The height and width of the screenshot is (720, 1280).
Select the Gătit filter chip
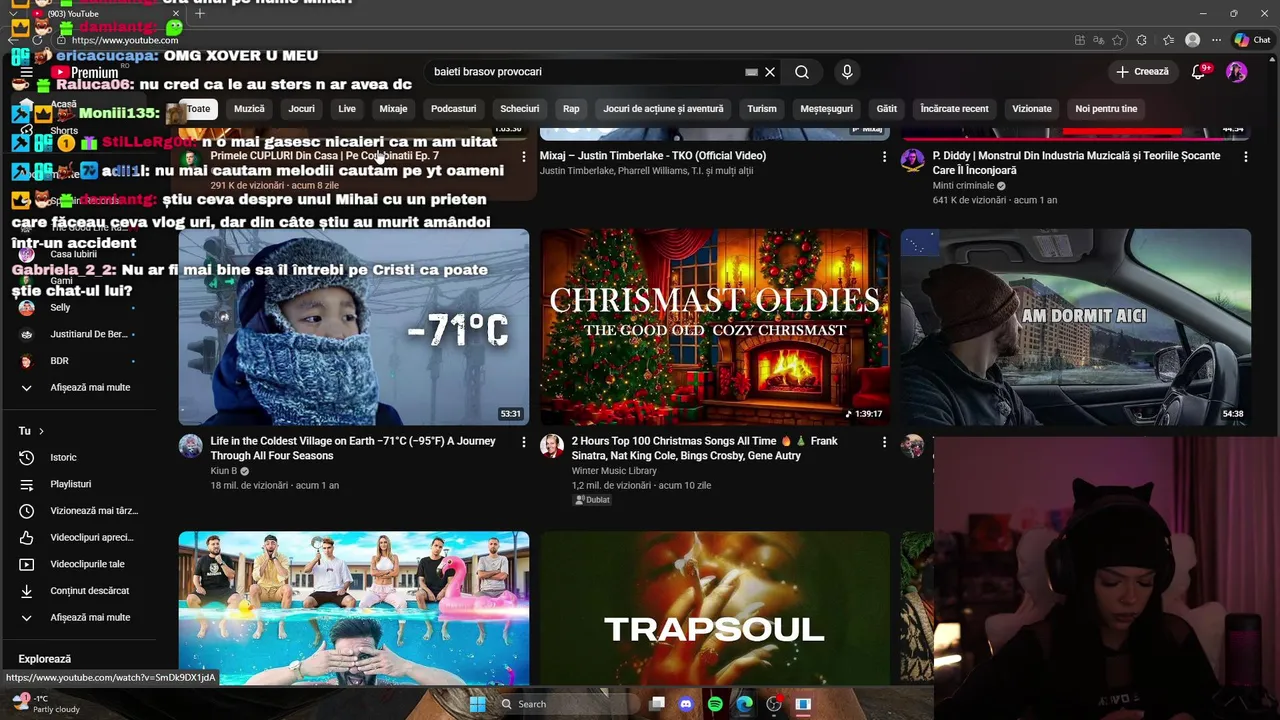pyautogui.click(x=887, y=109)
